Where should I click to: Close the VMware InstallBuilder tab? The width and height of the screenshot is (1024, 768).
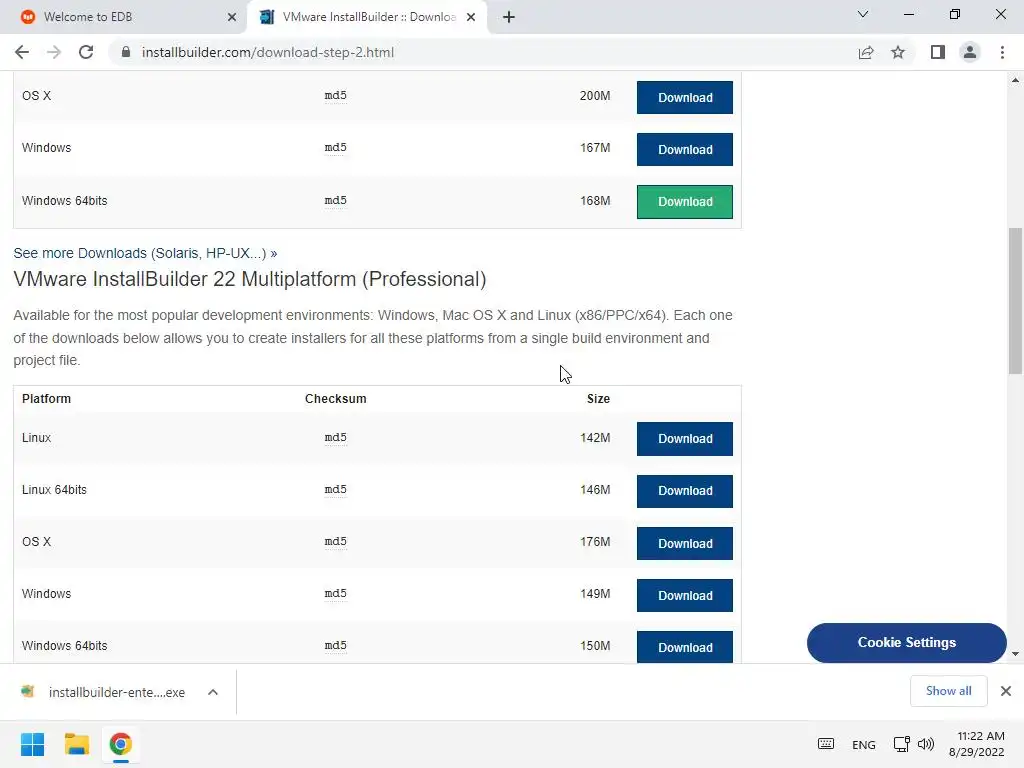tap(471, 17)
